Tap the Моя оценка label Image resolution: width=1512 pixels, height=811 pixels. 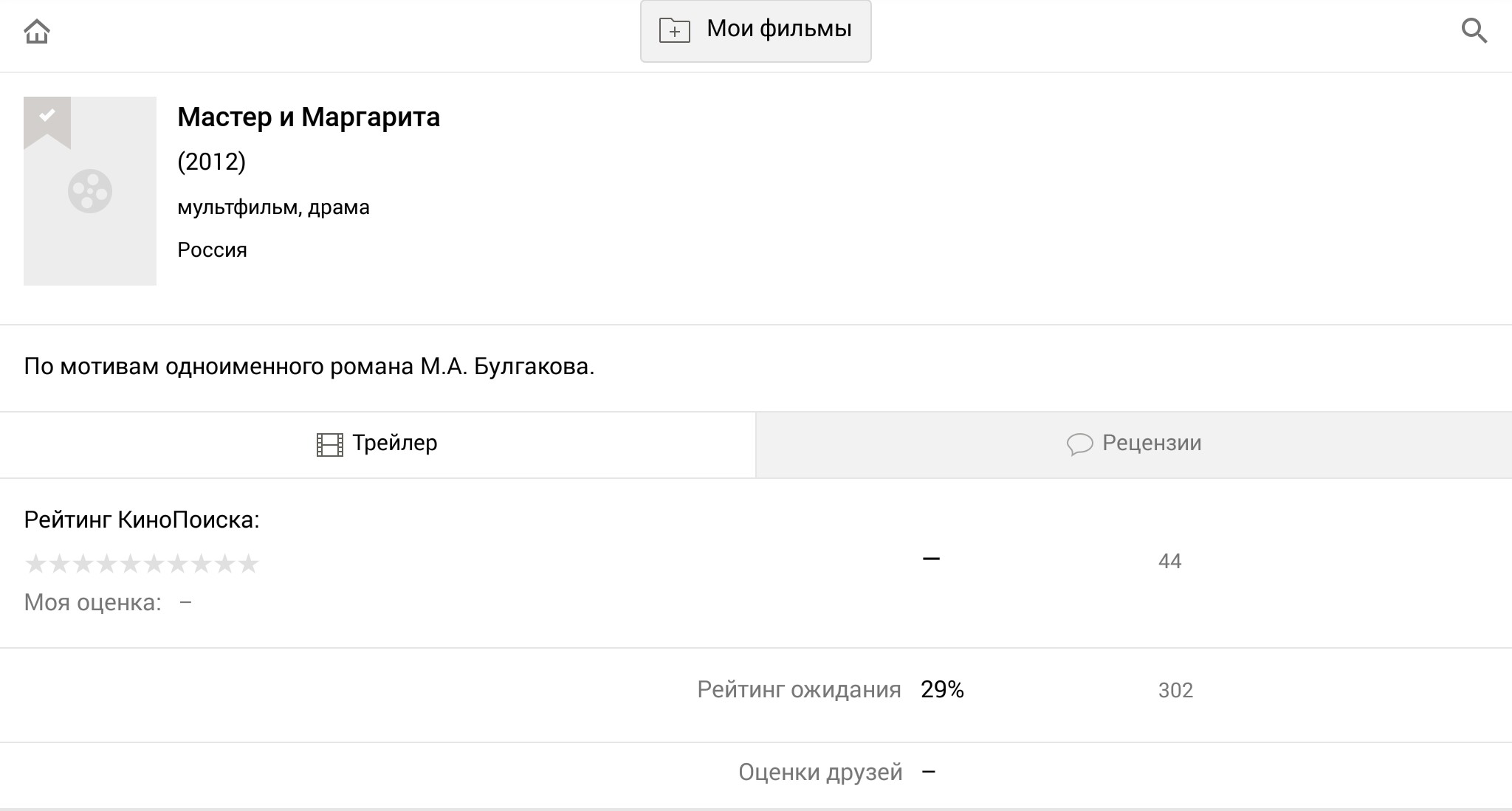pyautogui.click(x=93, y=603)
